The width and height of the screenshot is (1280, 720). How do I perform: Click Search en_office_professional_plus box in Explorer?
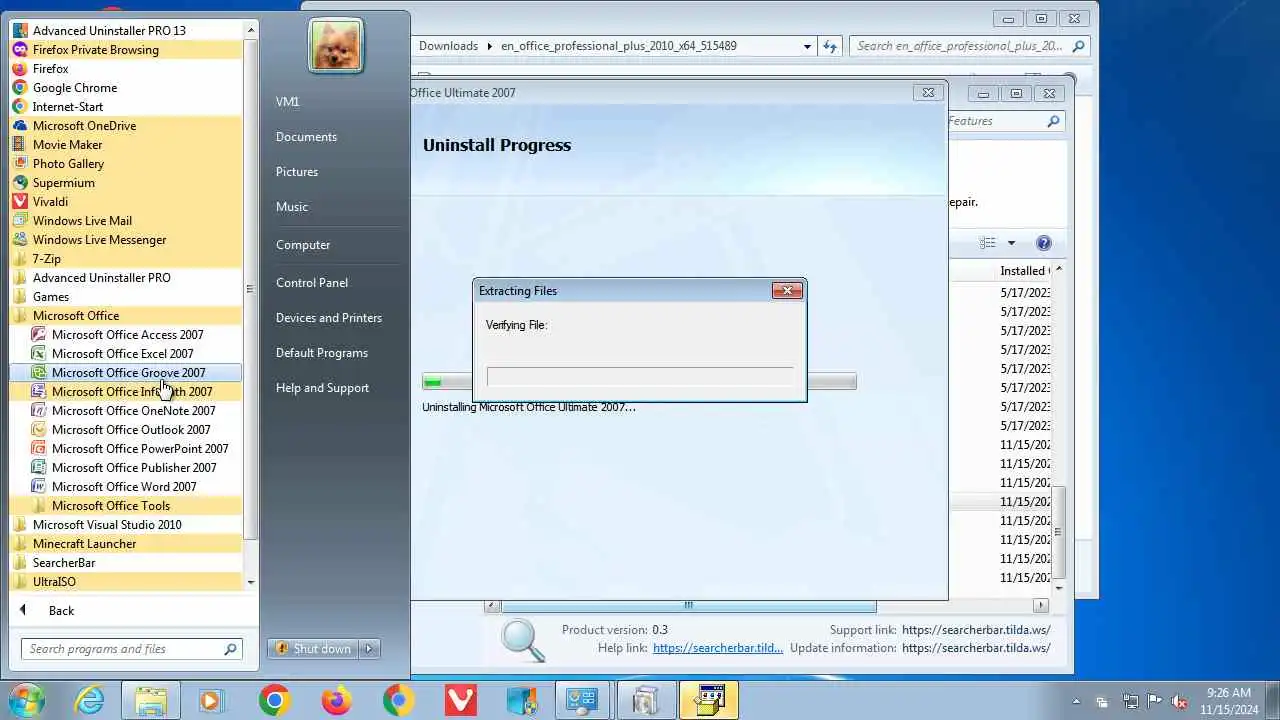969,46
